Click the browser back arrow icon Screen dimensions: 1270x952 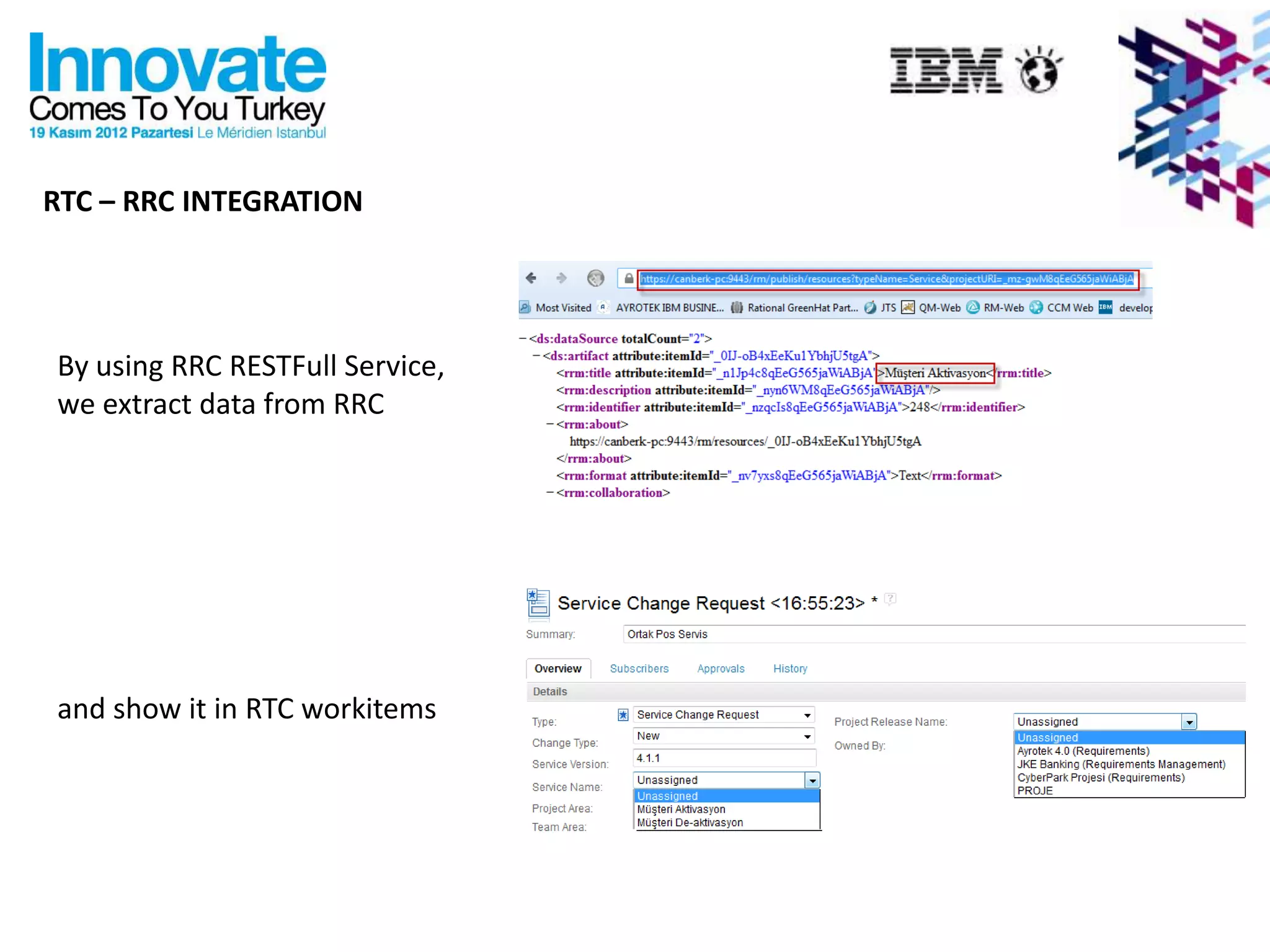pos(531,278)
